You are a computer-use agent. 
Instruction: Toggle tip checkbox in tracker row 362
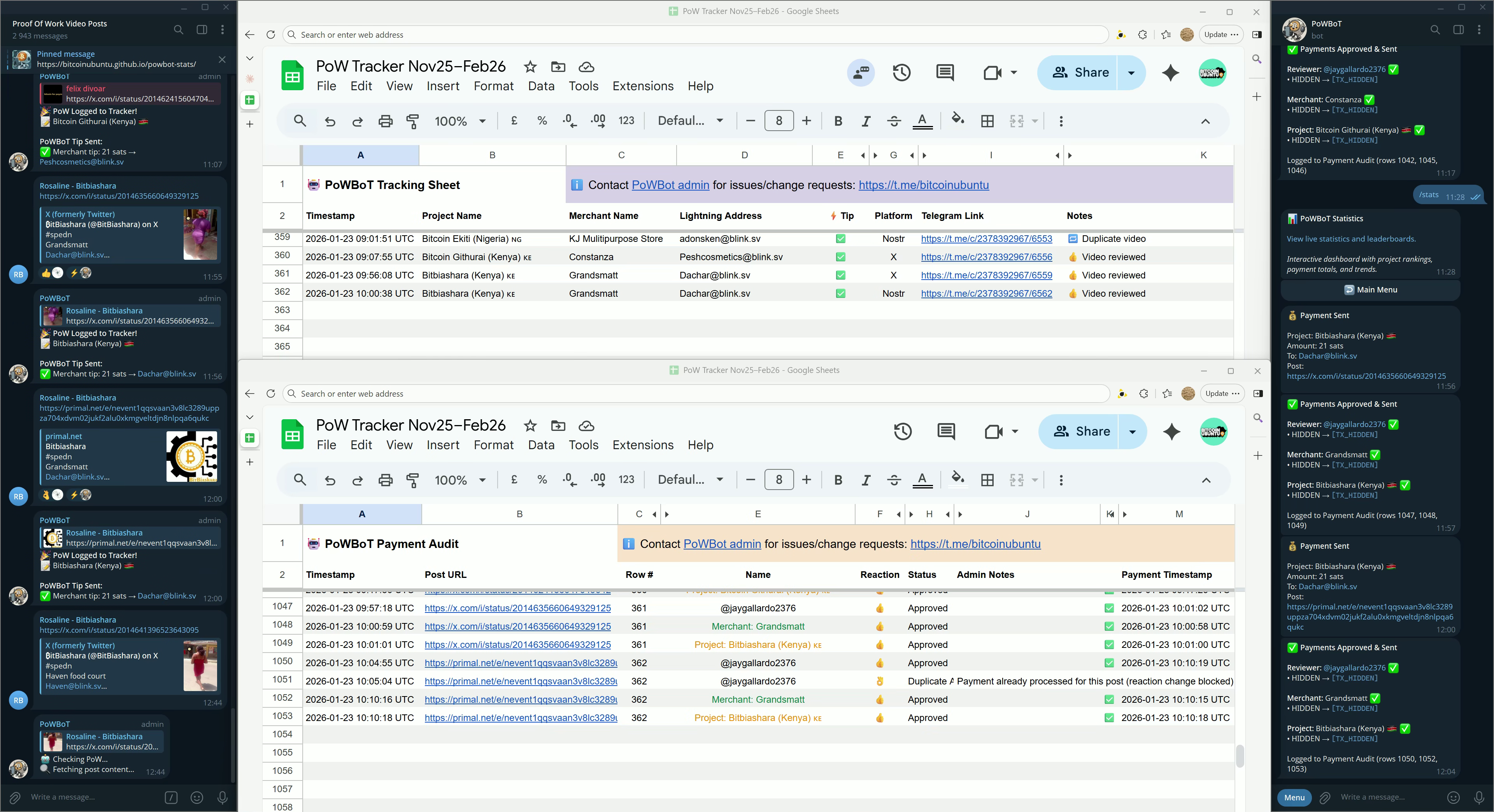click(x=840, y=293)
